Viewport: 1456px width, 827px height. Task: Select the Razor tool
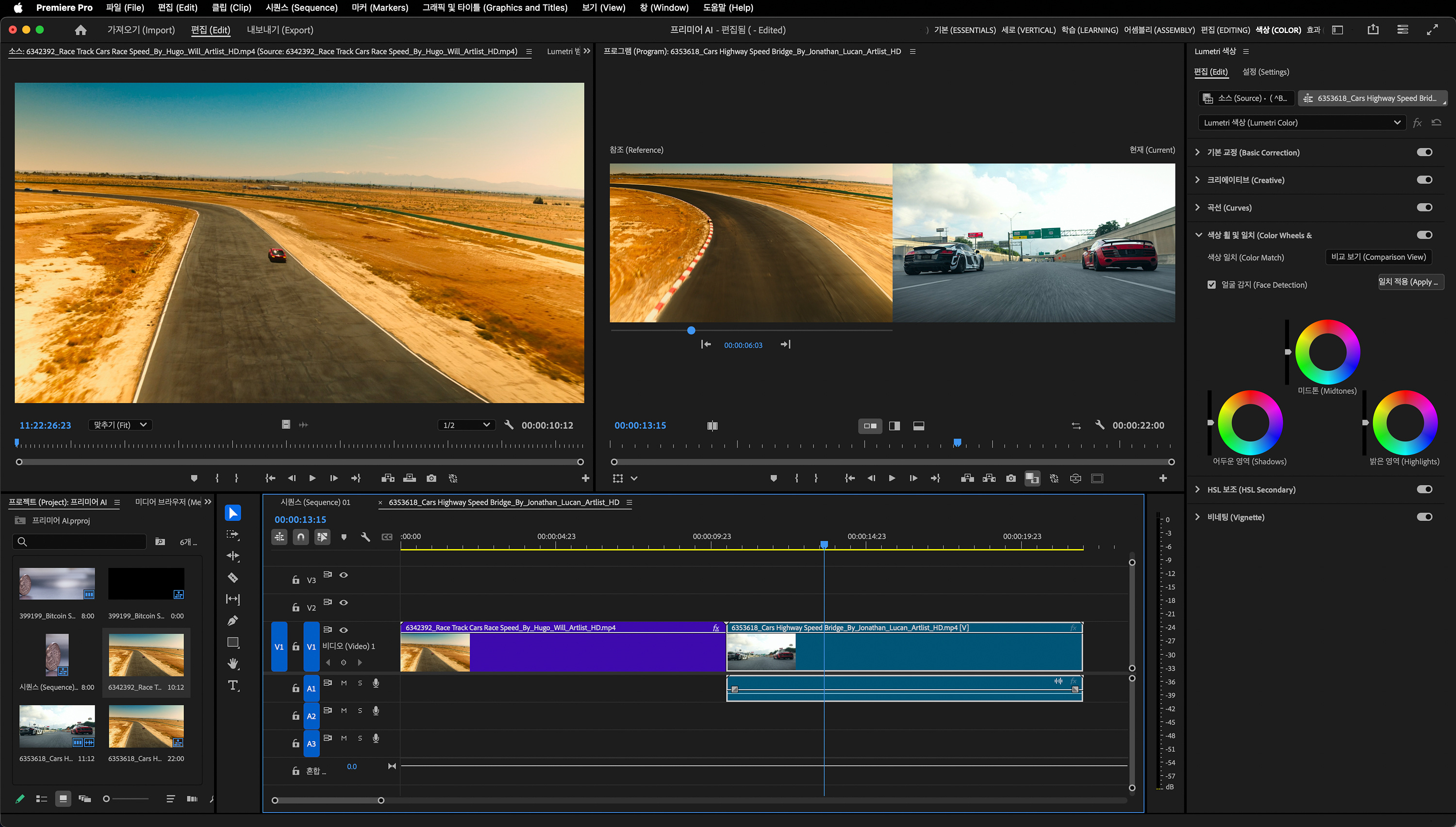click(233, 578)
